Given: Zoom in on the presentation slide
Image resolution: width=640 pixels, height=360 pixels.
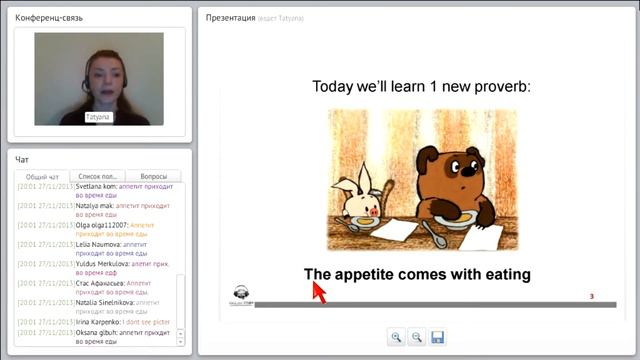Looking at the screenshot, I should point(396,337).
